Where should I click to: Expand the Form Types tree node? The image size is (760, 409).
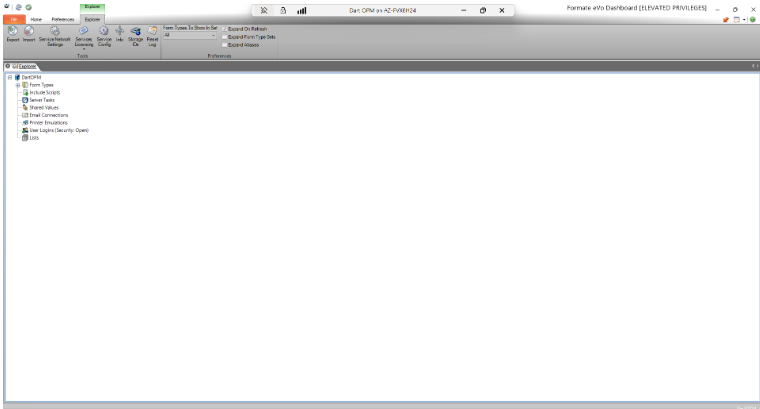click(18, 85)
